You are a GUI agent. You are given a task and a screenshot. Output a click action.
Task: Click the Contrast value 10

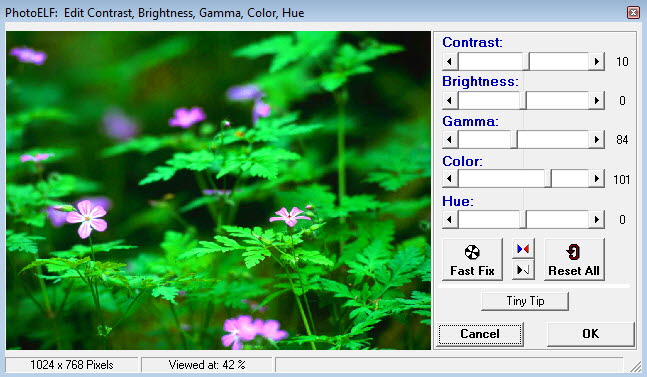622,62
